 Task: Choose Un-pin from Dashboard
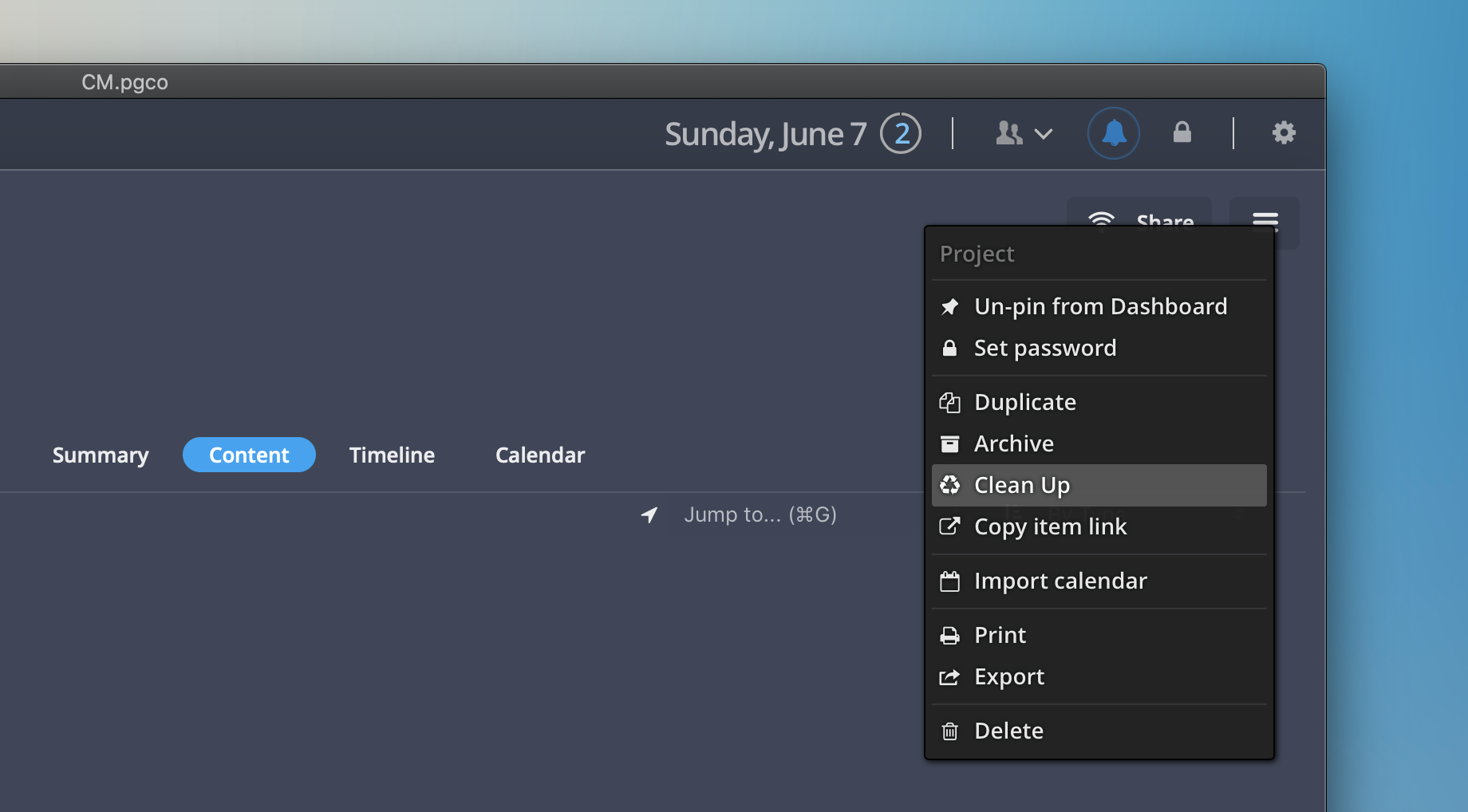click(1099, 306)
